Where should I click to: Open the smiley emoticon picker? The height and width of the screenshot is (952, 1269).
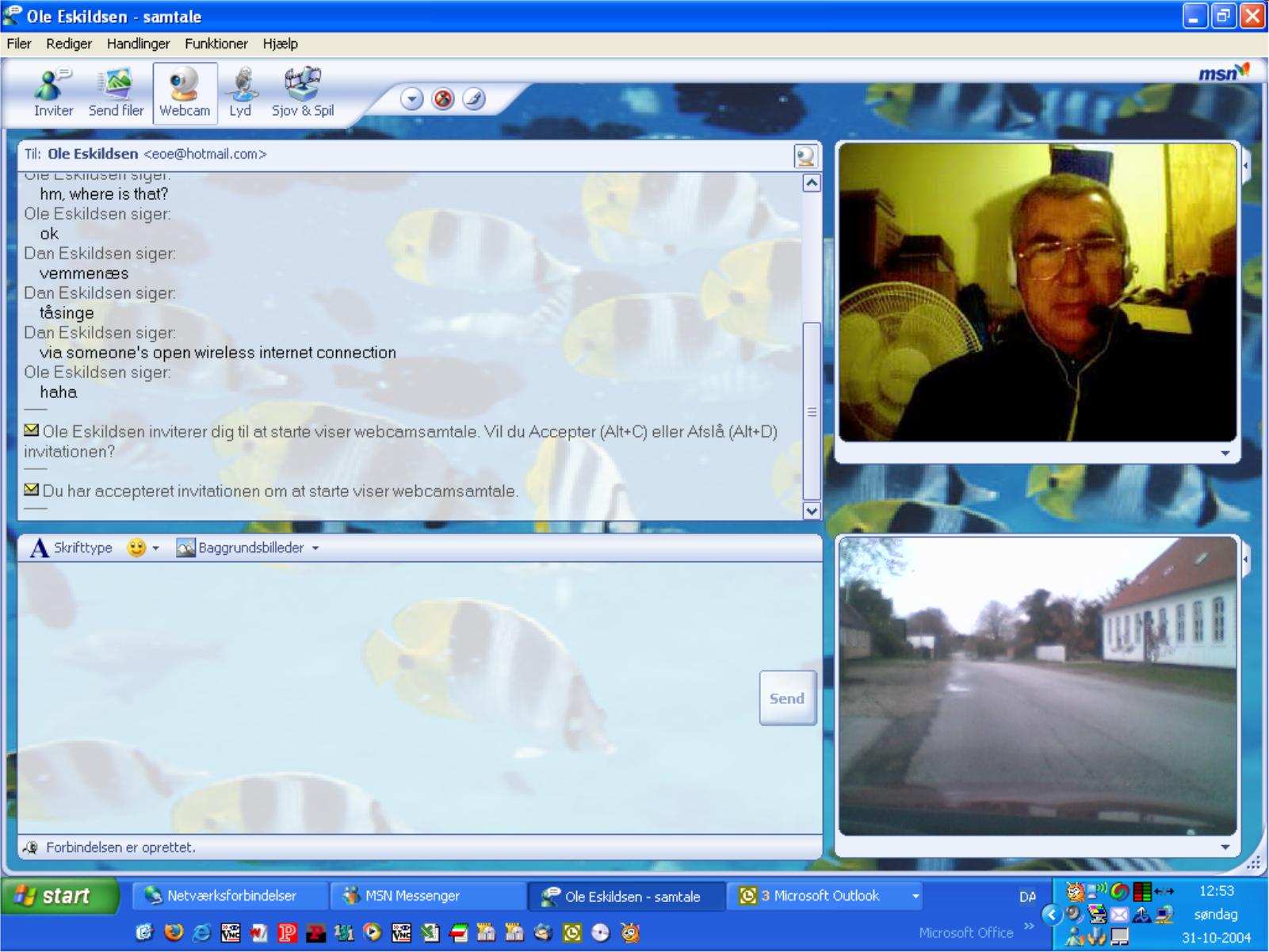(136, 548)
